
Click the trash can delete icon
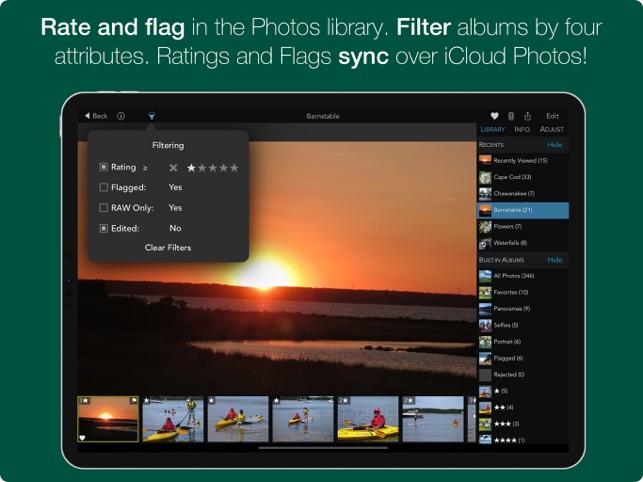[x=511, y=116]
